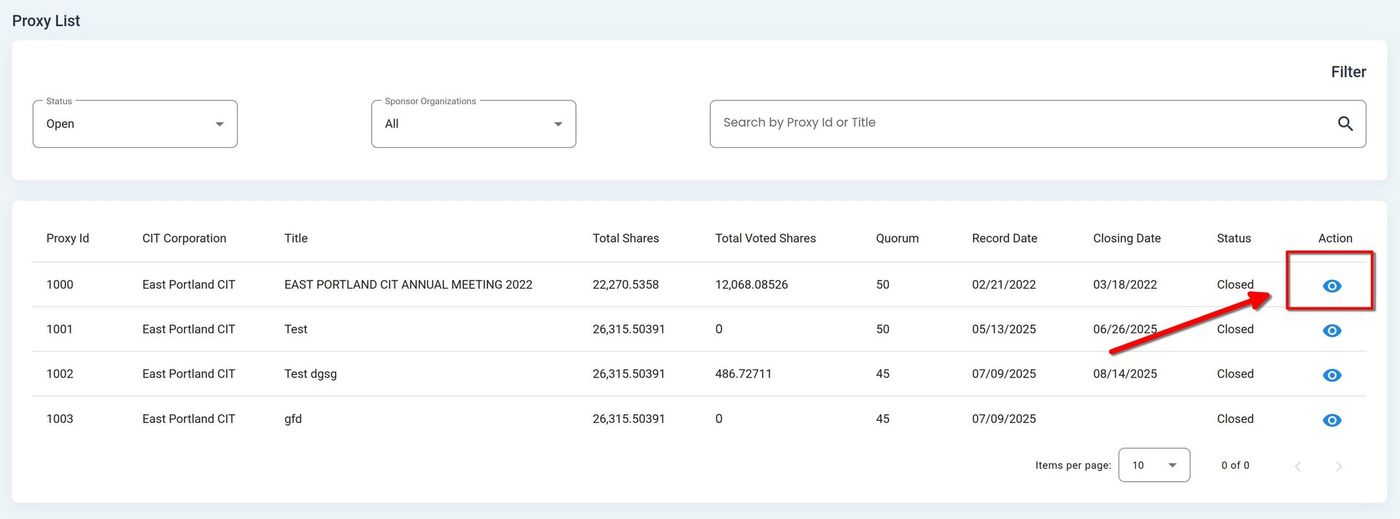Click the Title column header
Viewport: 1400px width, 519px height.
296,238
